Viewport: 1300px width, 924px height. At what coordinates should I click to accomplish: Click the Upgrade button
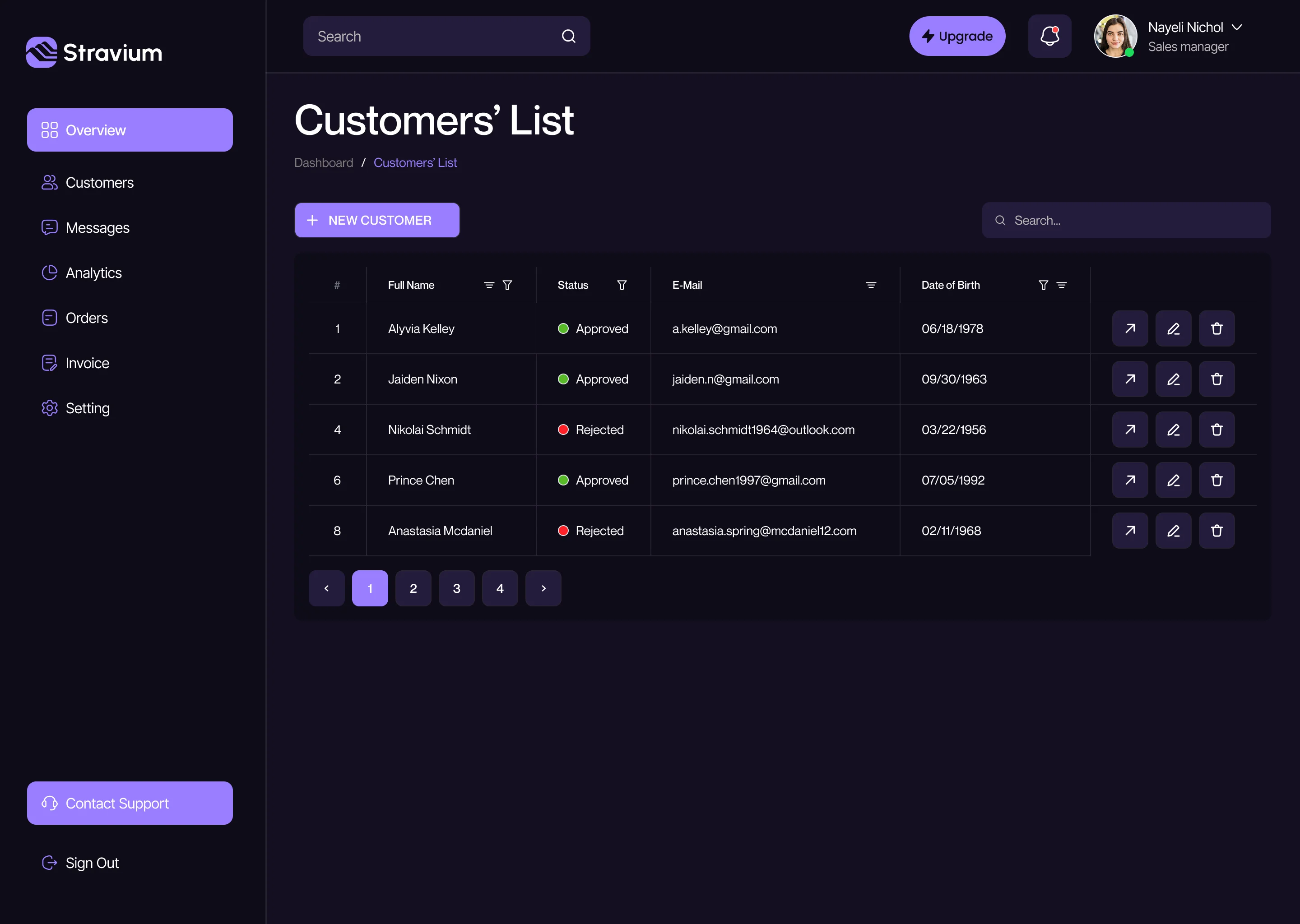[957, 36]
